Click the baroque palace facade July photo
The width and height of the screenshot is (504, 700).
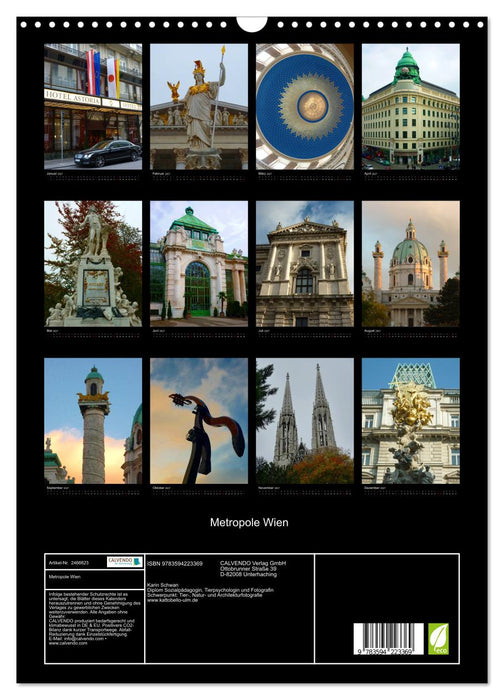[x=305, y=264]
